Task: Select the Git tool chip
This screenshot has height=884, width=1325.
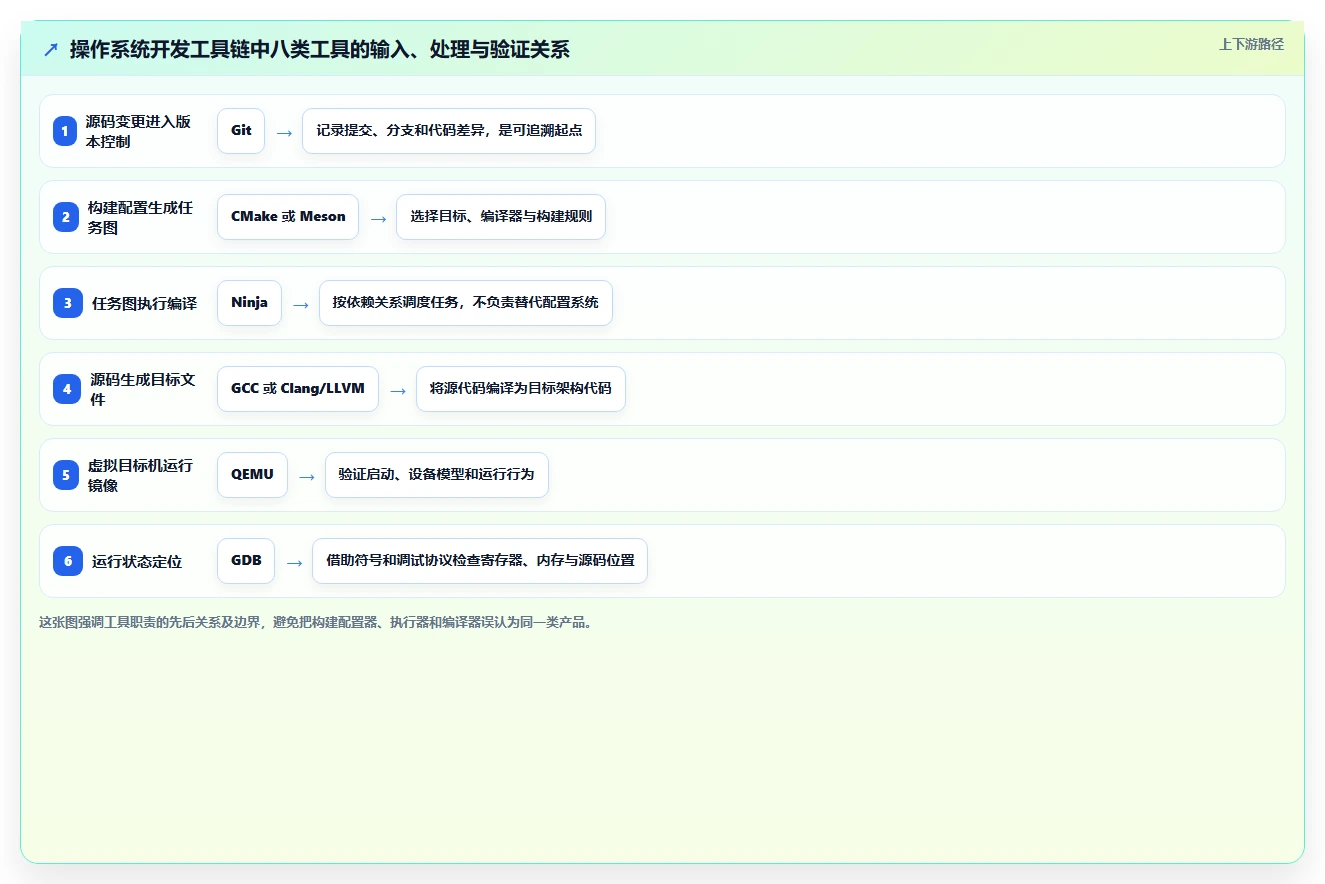Action: 241,131
